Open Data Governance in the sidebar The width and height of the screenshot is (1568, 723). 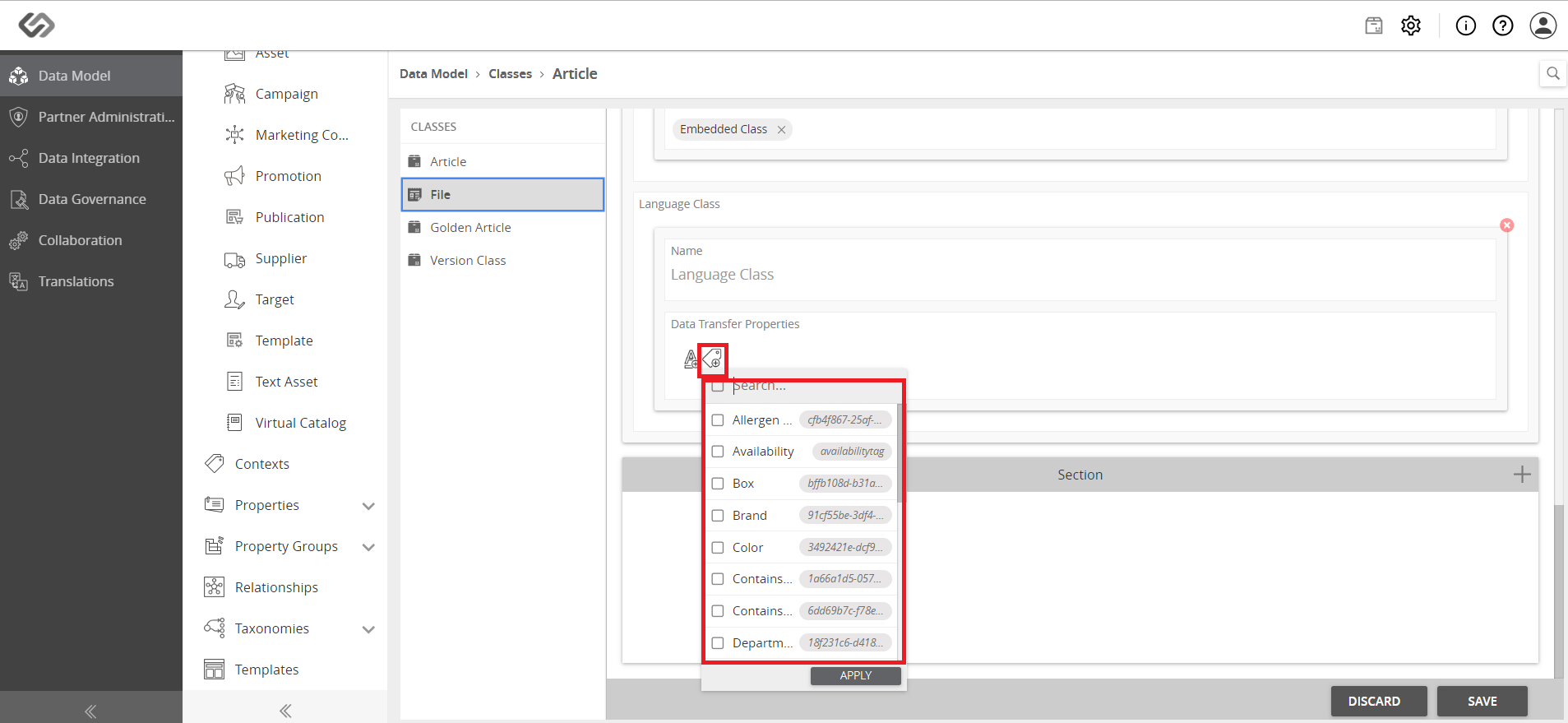point(91,199)
